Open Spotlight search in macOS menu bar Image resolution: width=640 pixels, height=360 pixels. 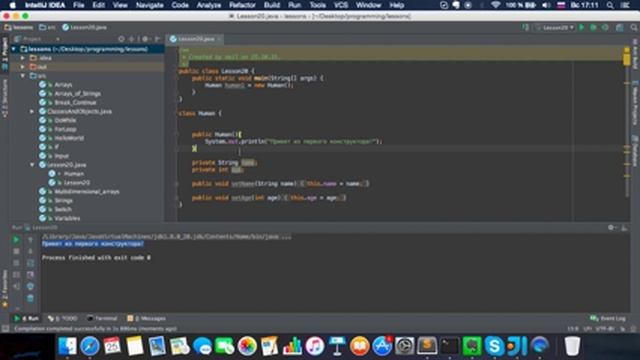(610, 5)
